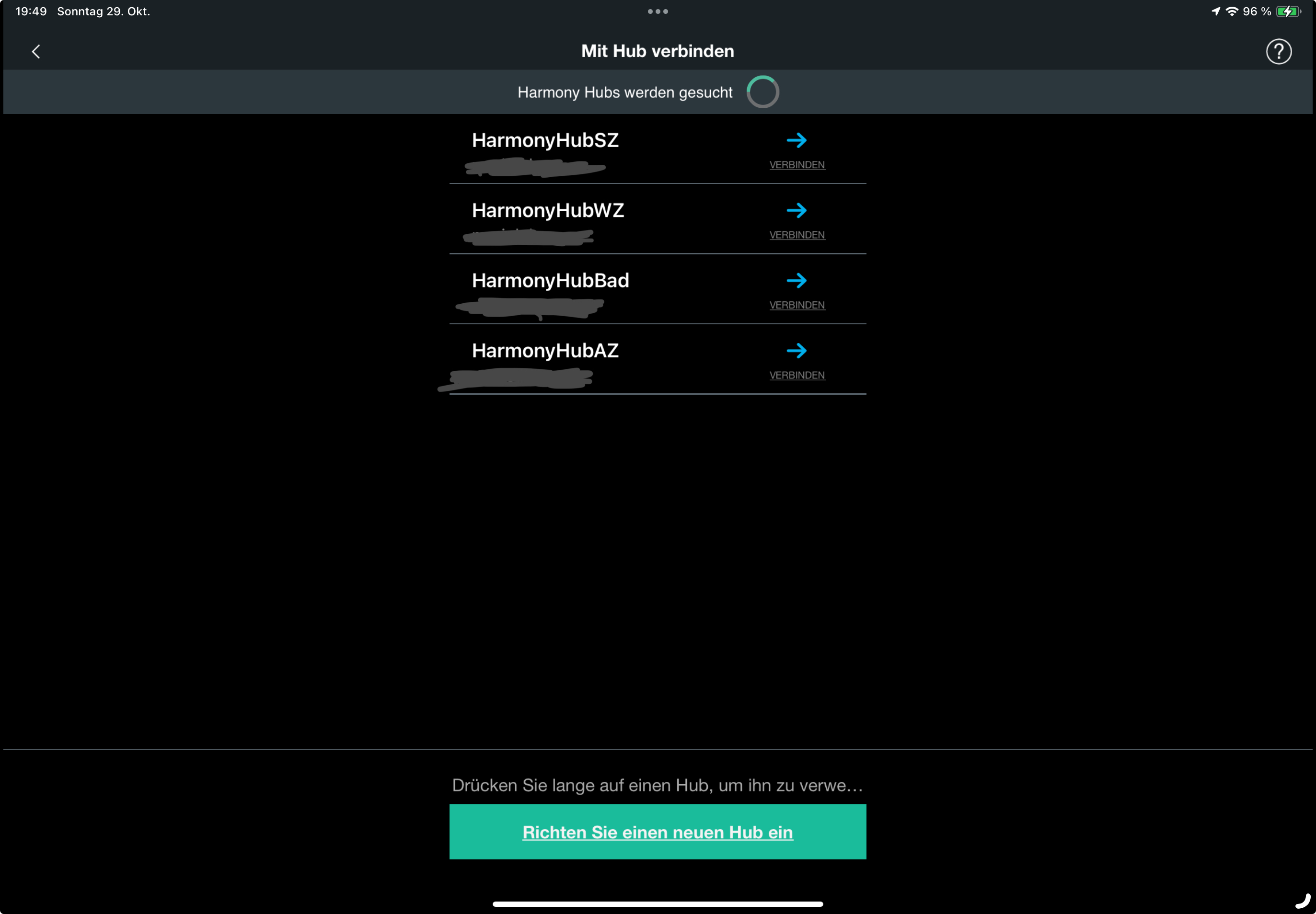Tap the hub search loading spinner
The image size is (1316, 914).
point(762,91)
